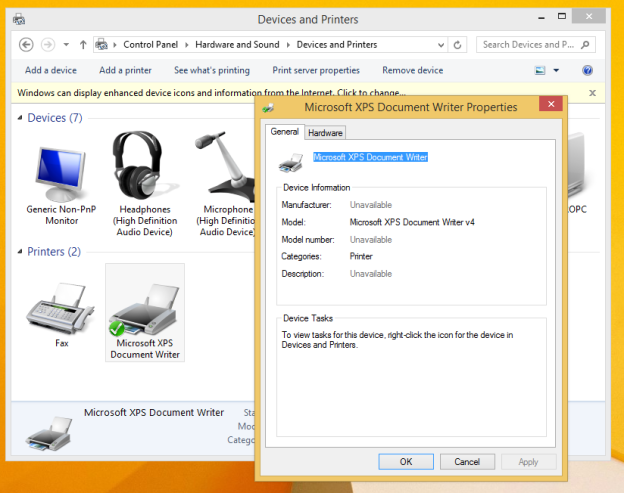Click the back navigation arrow
The image size is (624, 493).
26,45
